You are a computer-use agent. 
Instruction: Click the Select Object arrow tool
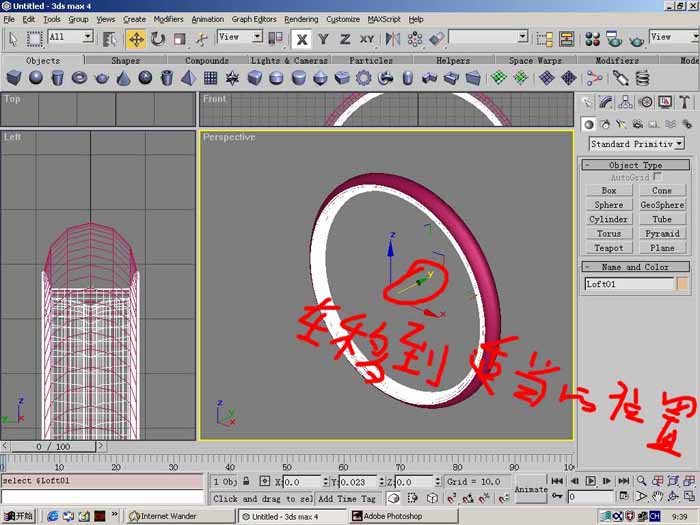coord(12,39)
